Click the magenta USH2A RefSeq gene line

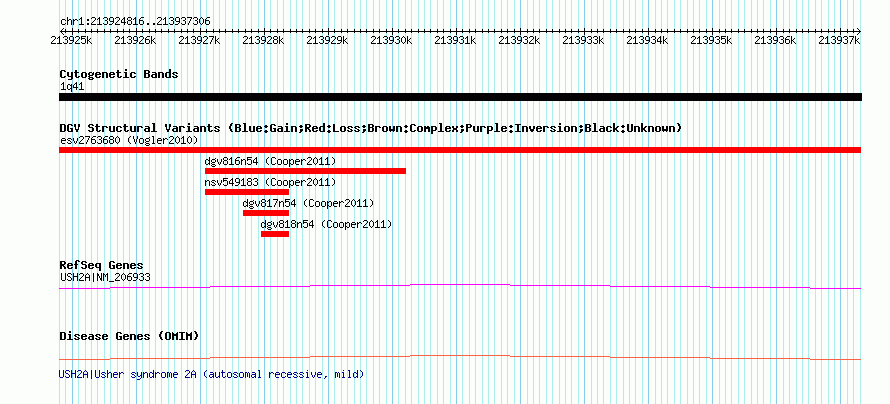tap(460, 287)
